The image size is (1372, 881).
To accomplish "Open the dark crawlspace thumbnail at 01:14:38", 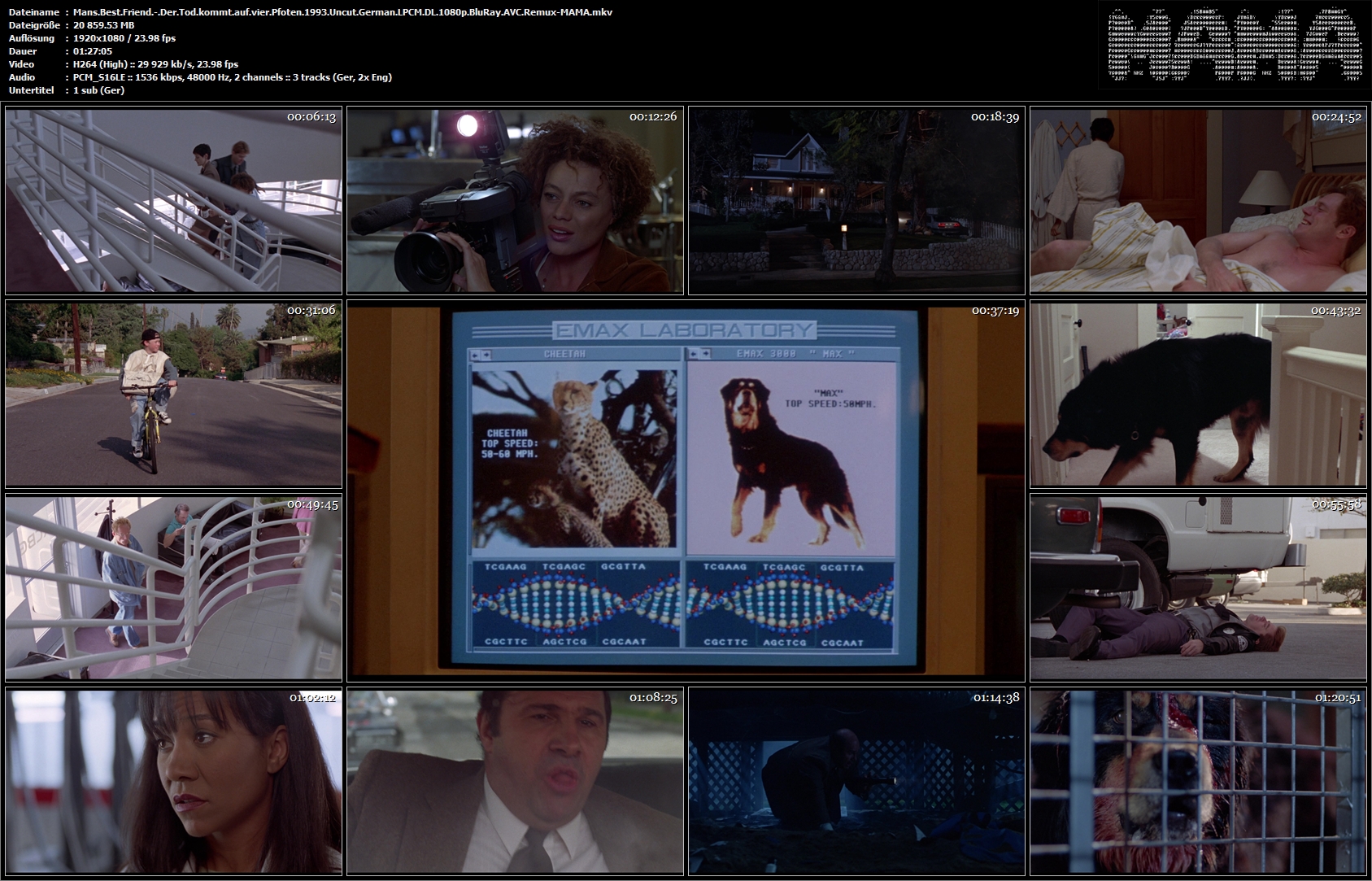I will coord(856,782).
